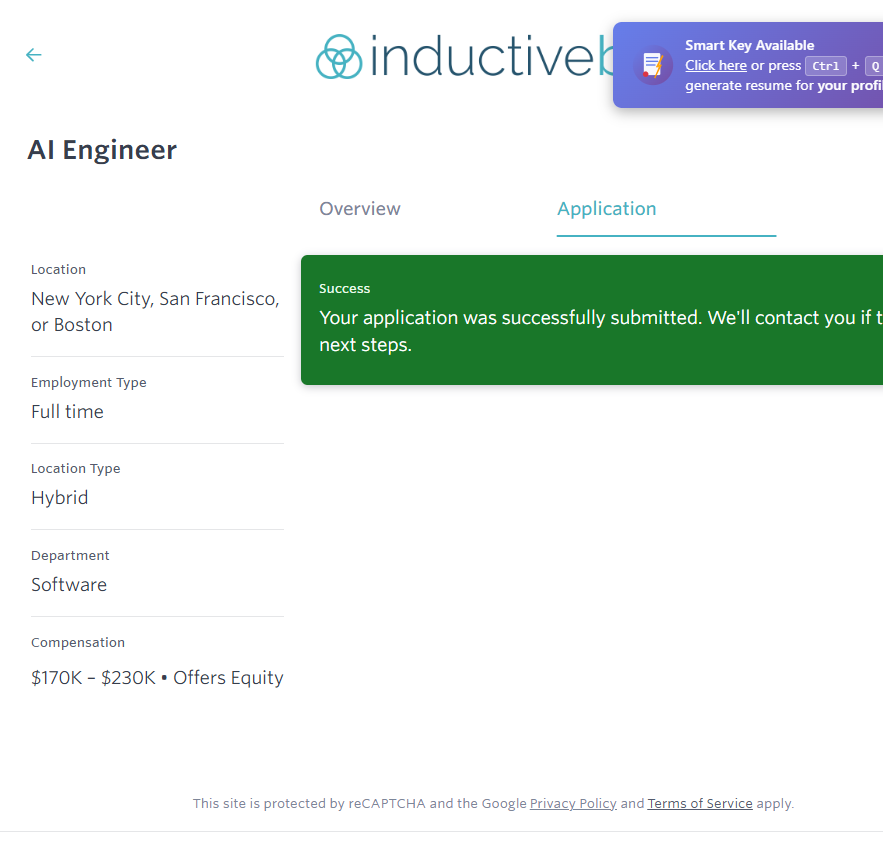Click the Smart Key resume document icon
Screen dimensions: 883x844
(653, 65)
